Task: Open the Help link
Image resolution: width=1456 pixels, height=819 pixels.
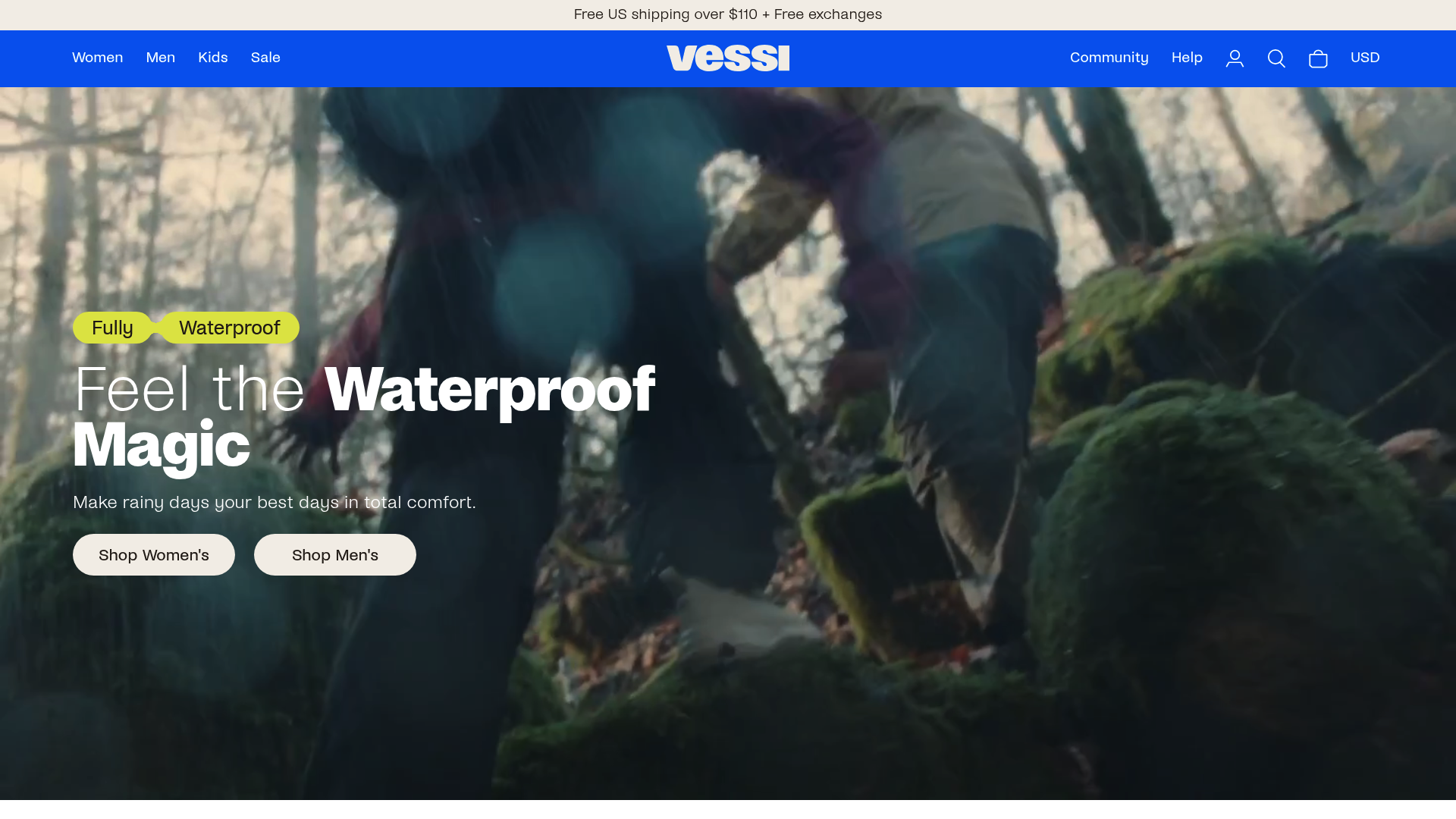Action: 1187,58
